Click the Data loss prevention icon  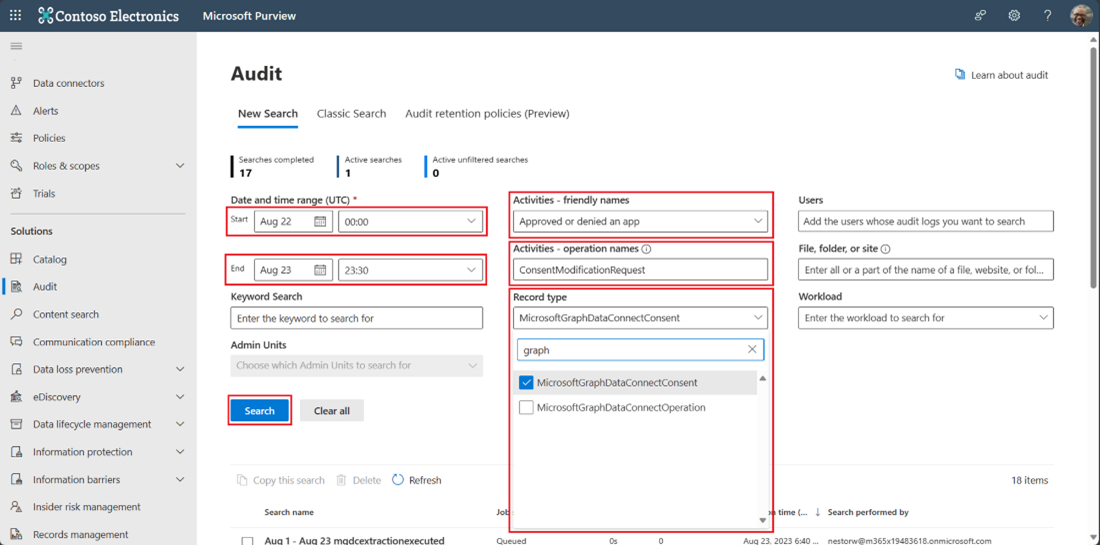[17, 370]
